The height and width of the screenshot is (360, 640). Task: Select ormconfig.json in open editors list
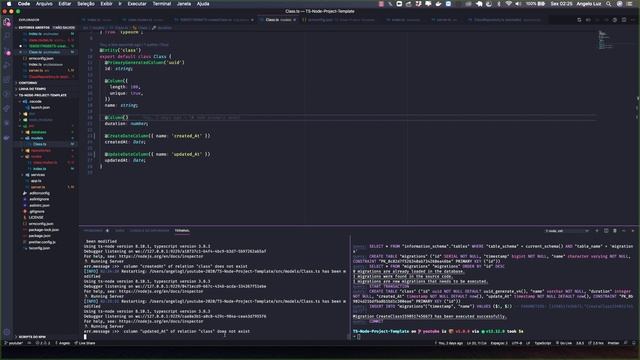click(x=41, y=58)
